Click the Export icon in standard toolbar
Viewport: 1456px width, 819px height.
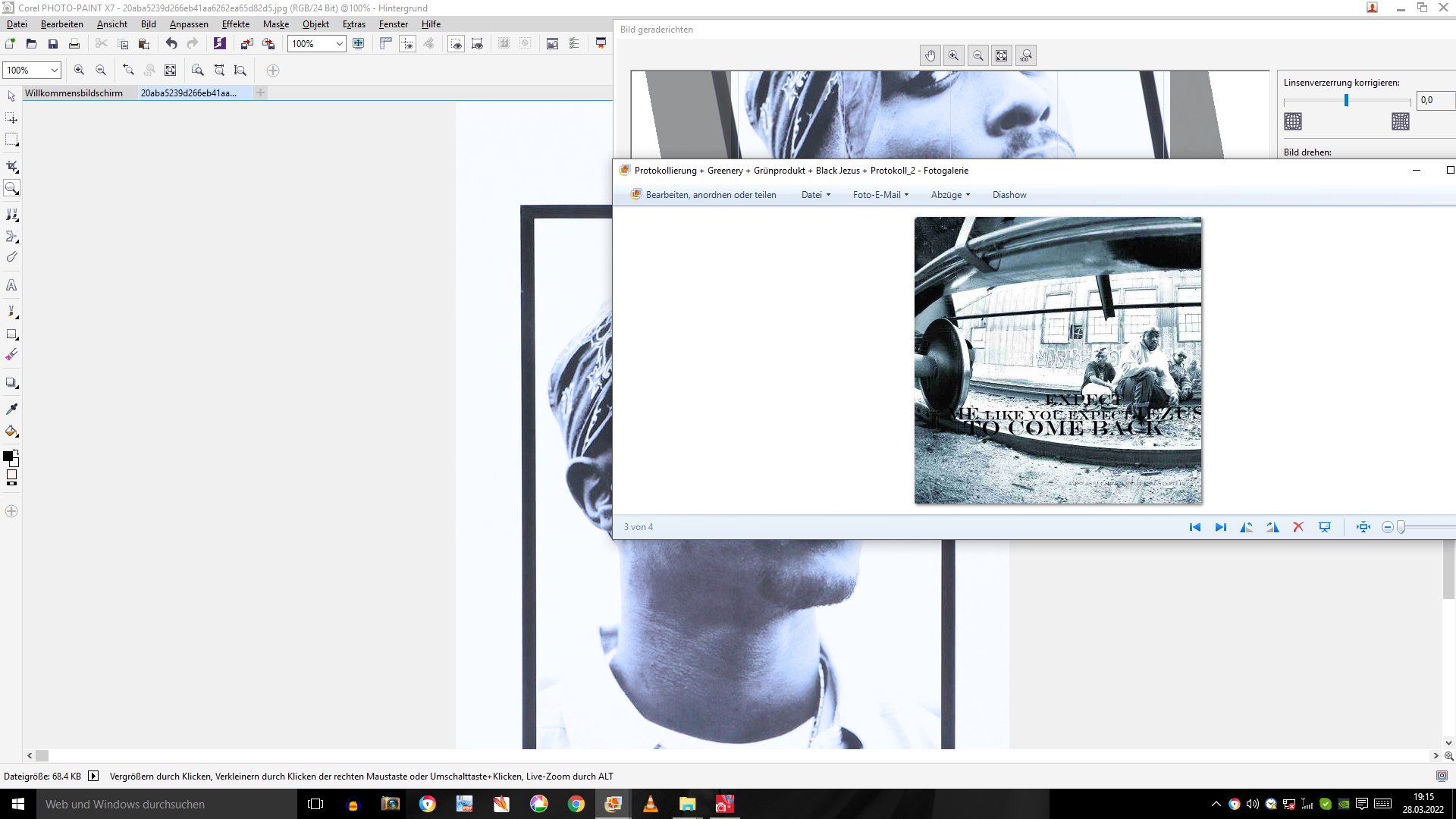coord(268,44)
